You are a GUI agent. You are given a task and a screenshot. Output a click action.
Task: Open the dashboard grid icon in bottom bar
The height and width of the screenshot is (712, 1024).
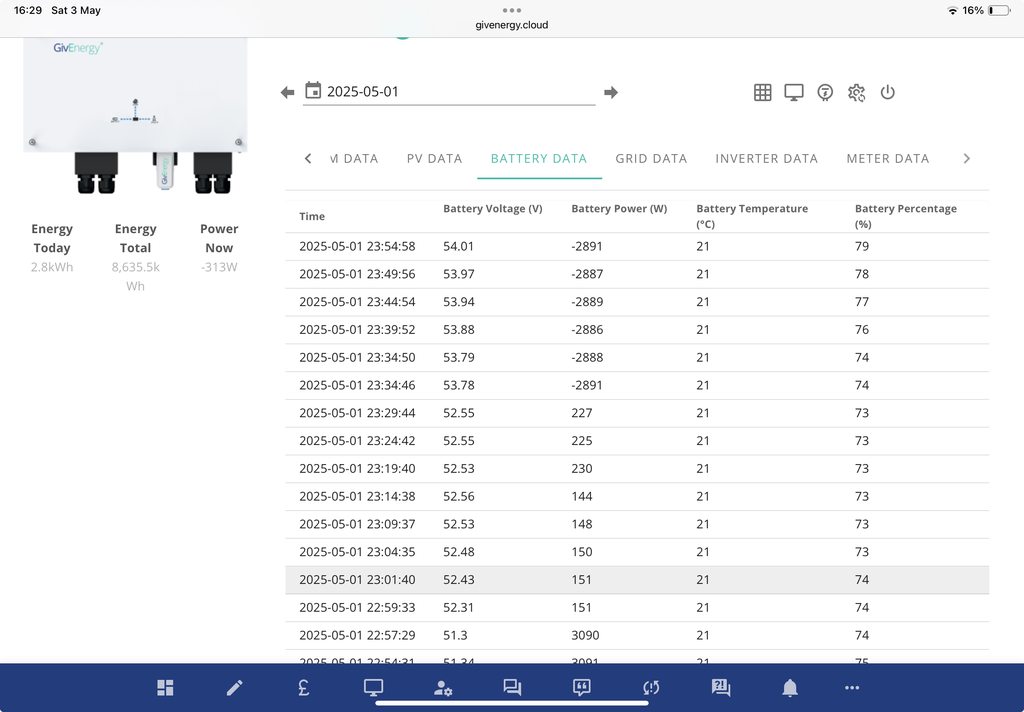coord(165,687)
